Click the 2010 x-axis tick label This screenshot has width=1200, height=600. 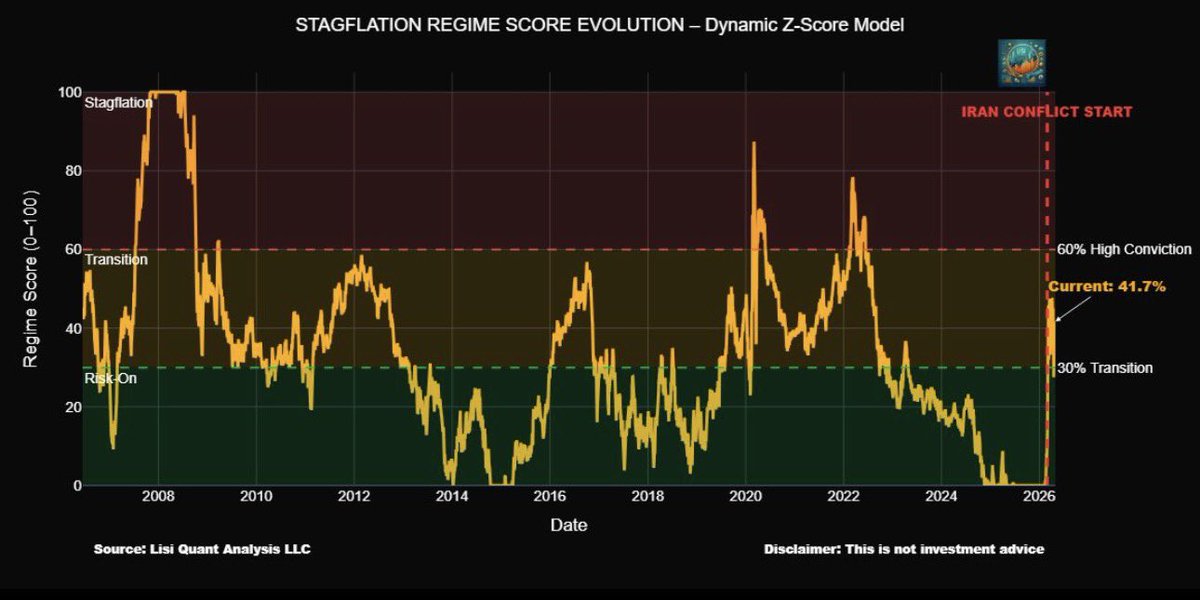(x=256, y=496)
